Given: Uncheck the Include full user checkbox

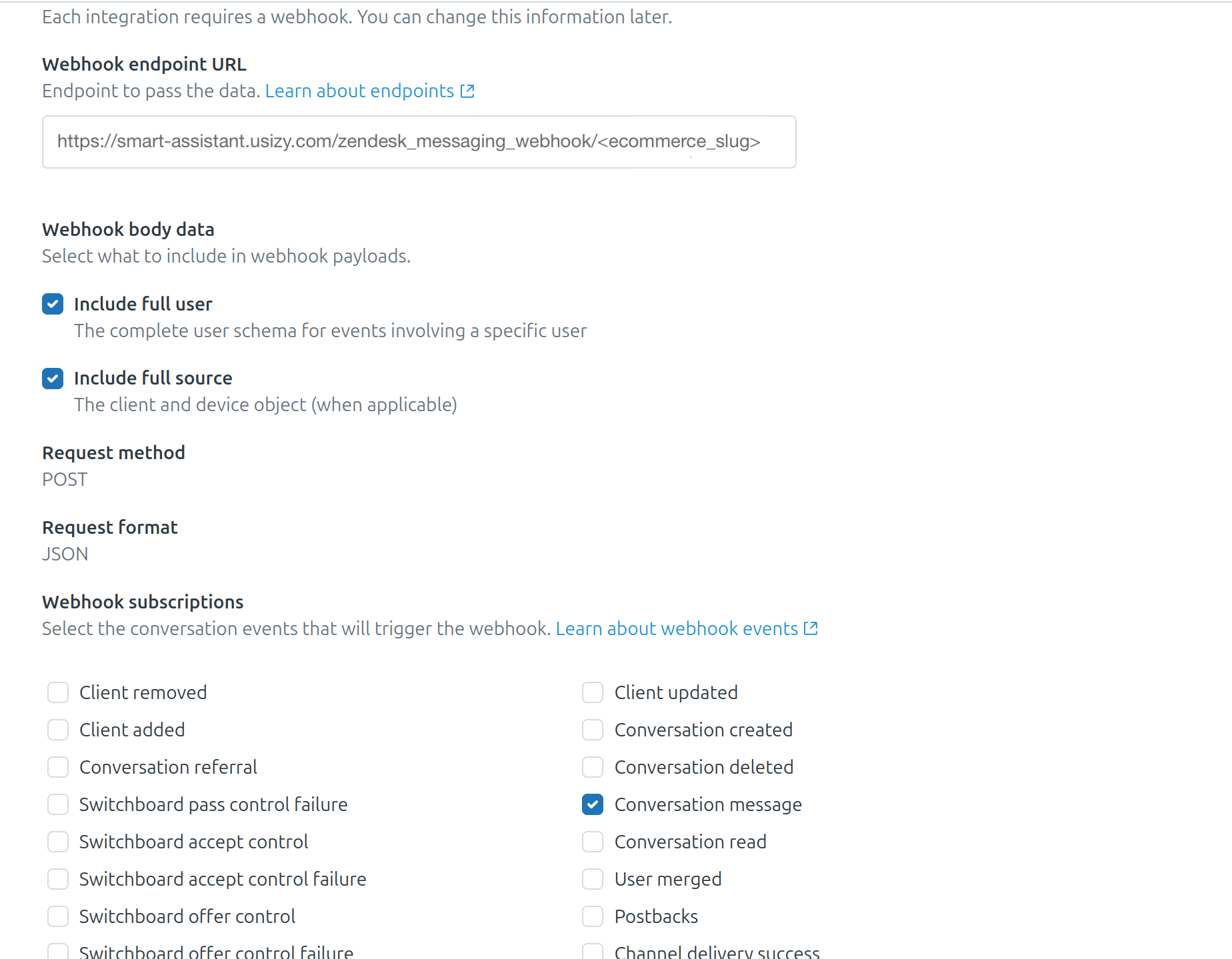Looking at the screenshot, I should 53,304.
